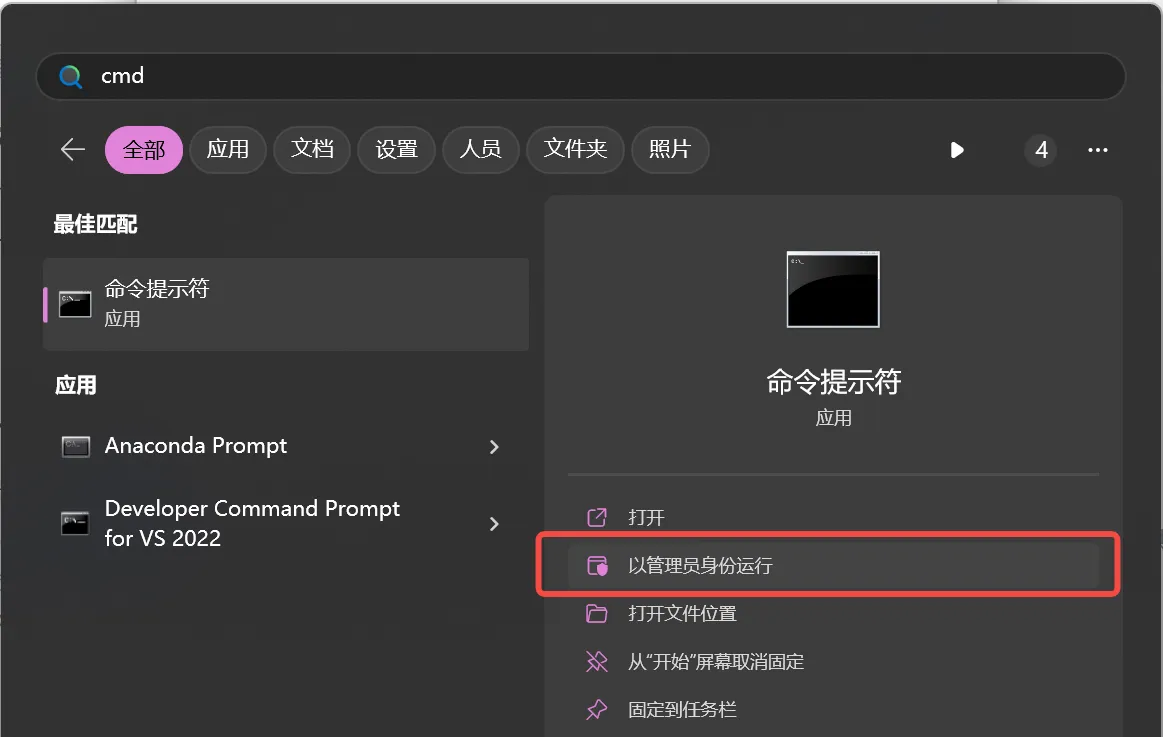Click the search magnifier icon
The height and width of the screenshot is (737, 1163).
70,77
